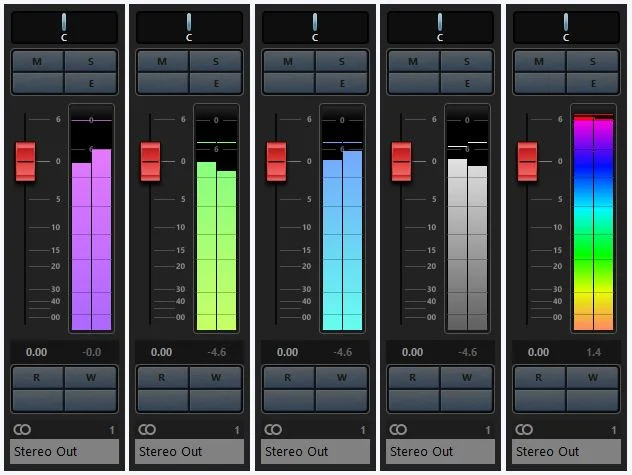Click the link icon on rainbow-meter strip

[524, 430]
